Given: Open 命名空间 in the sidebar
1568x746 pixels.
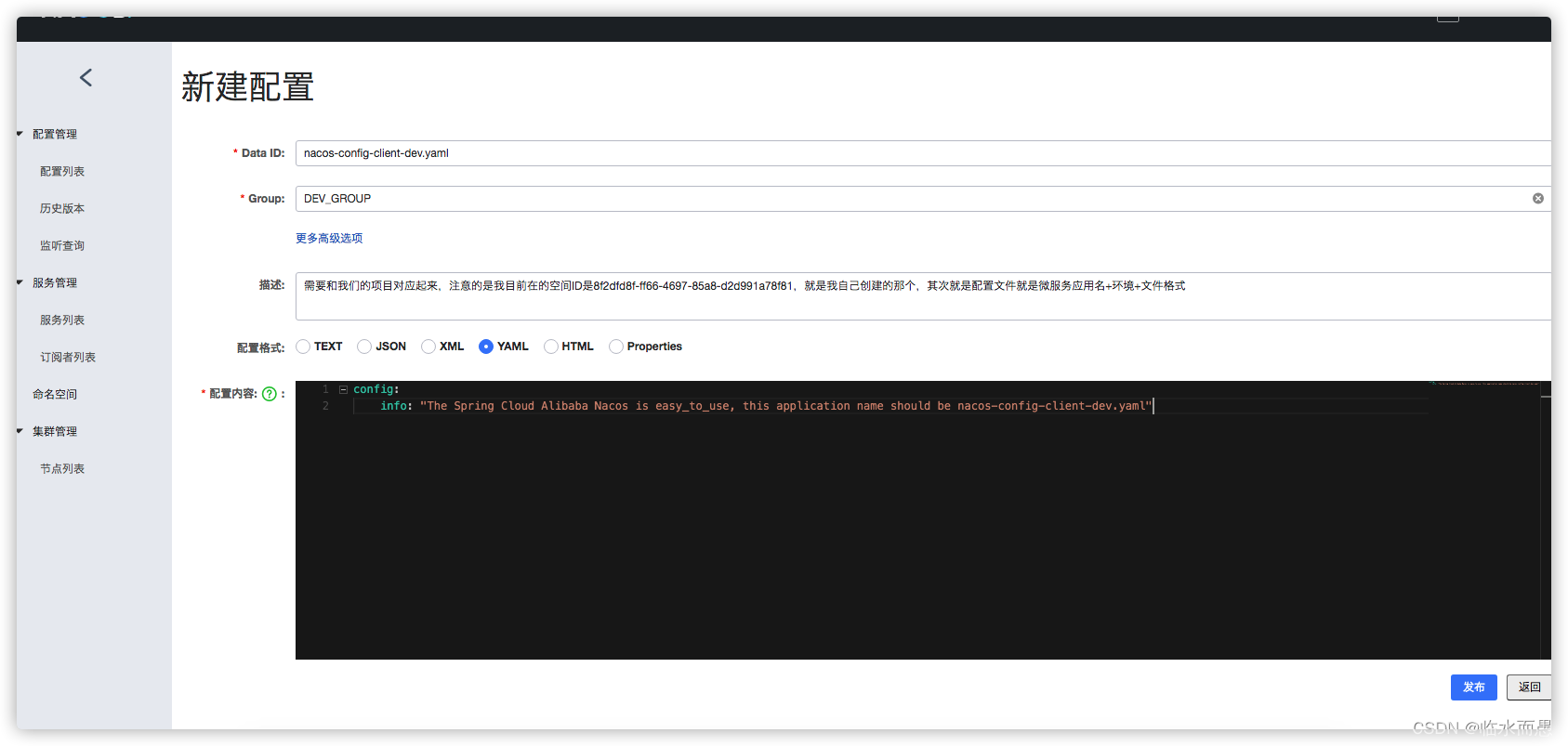Looking at the screenshot, I should click(55, 394).
